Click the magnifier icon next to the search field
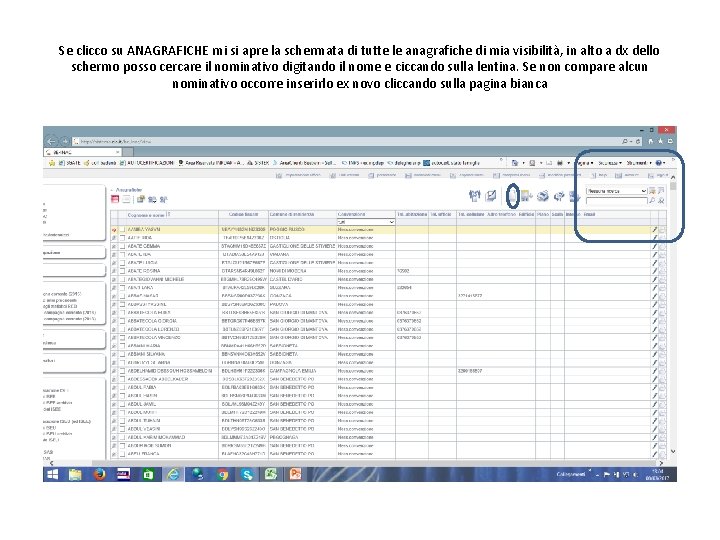The image size is (720, 540). (652, 201)
